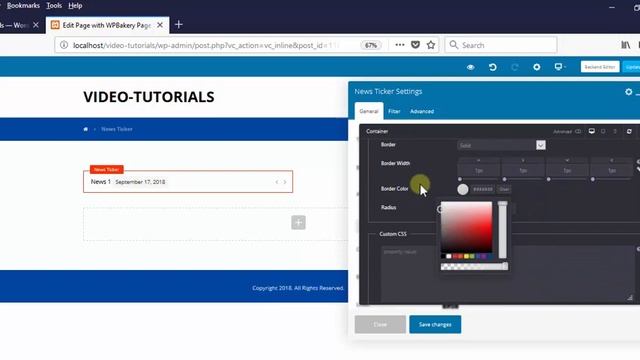The width and height of the screenshot is (640, 360).
Task: Click the undo icon in WPBakery toolbar
Action: (493, 67)
